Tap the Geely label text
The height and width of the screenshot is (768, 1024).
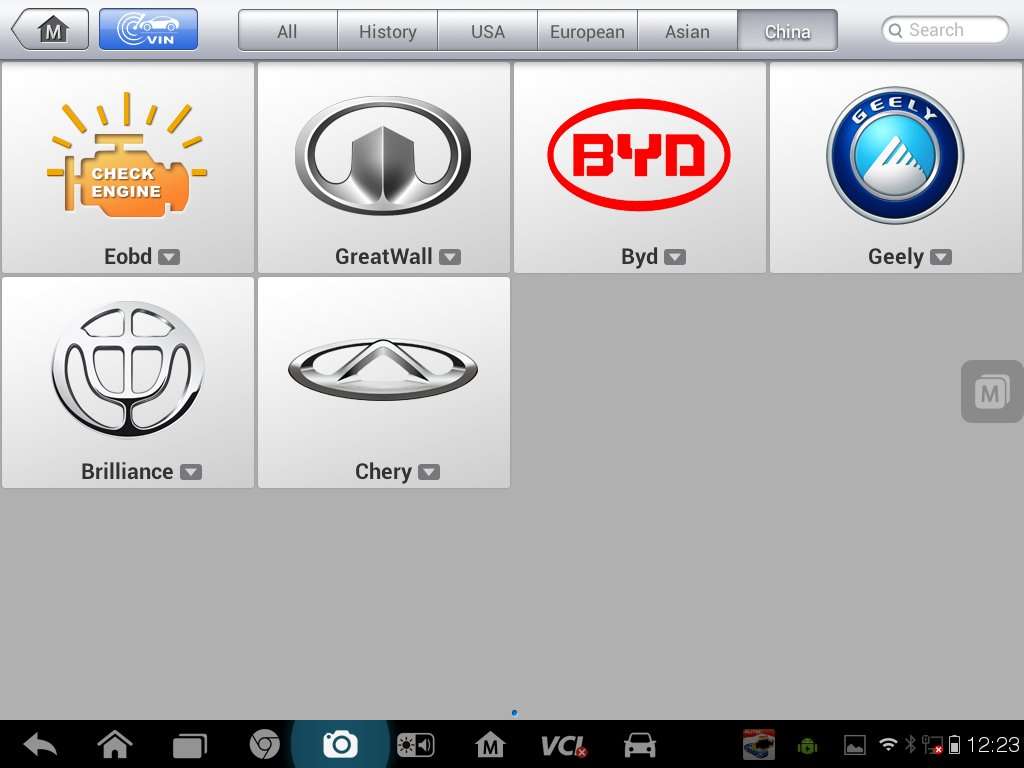pyautogui.click(x=895, y=257)
